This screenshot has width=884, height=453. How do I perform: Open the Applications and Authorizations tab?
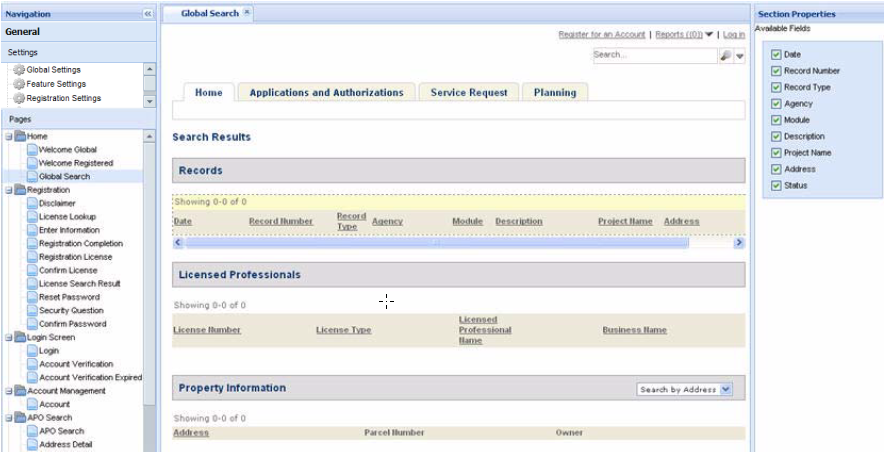pyautogui.click(x=326, y=93)
